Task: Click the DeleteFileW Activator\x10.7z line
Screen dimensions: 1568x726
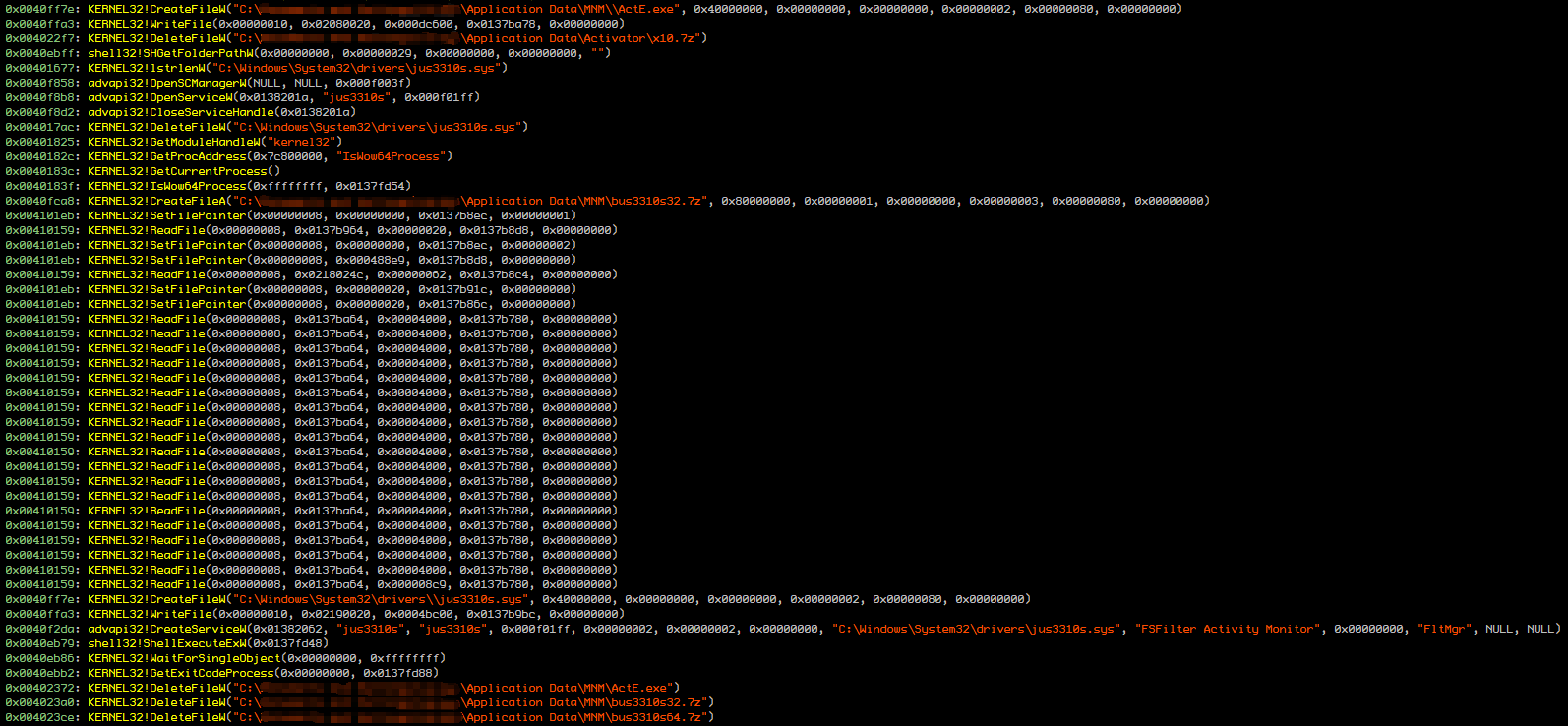Action: [x=393, y=38]
